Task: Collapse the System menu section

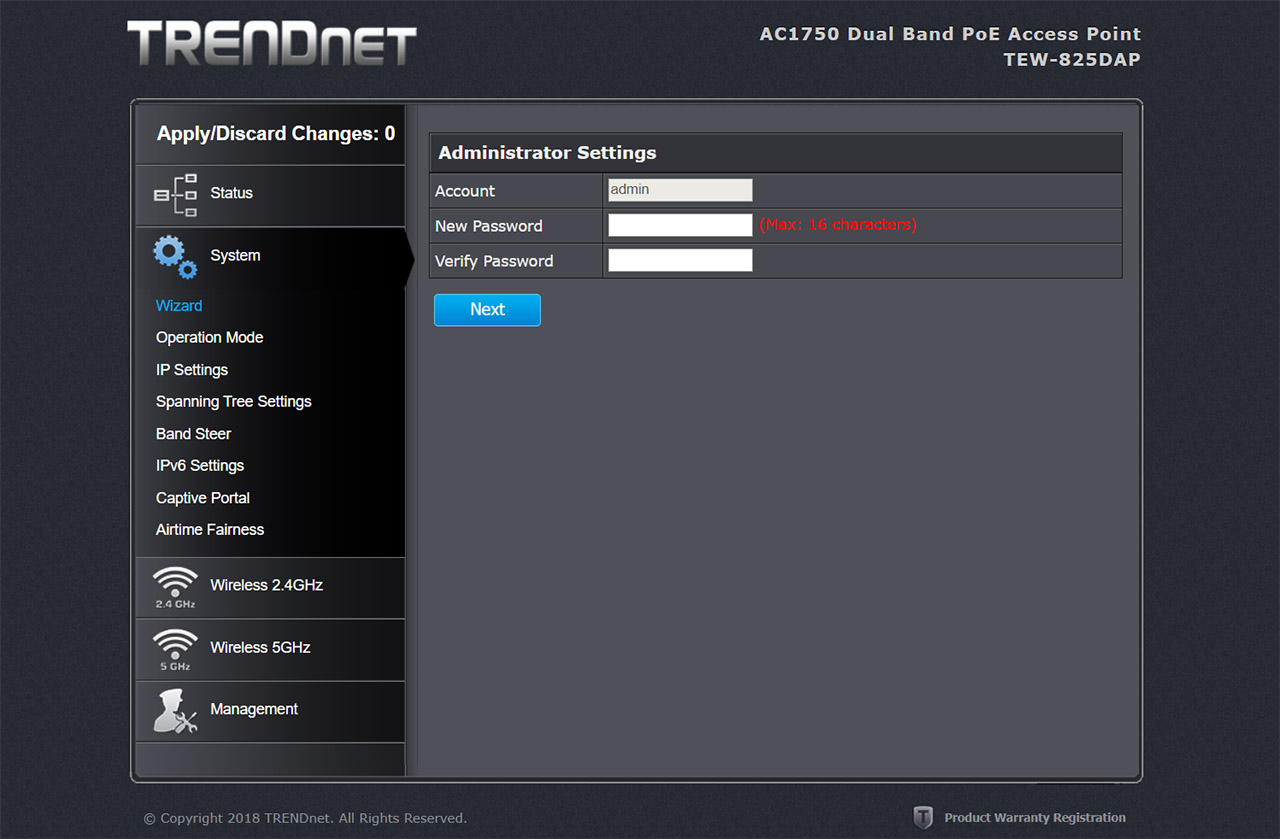Action: tap(235, 256)
